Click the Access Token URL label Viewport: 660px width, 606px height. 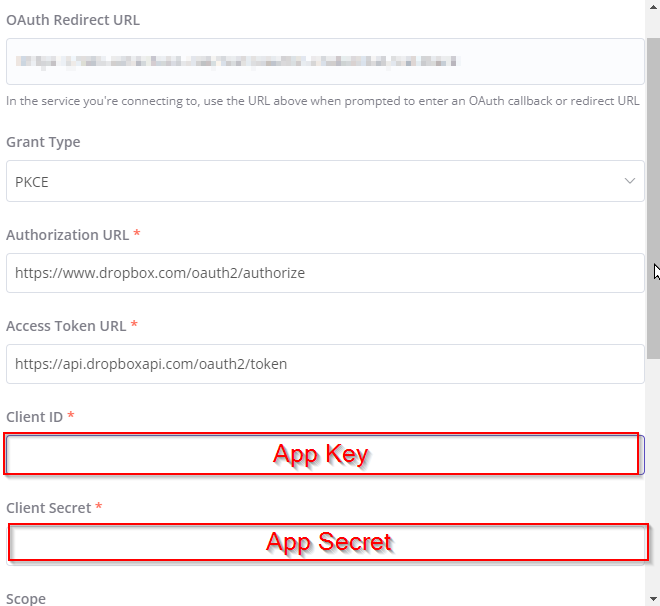click(x=66, y=326)
